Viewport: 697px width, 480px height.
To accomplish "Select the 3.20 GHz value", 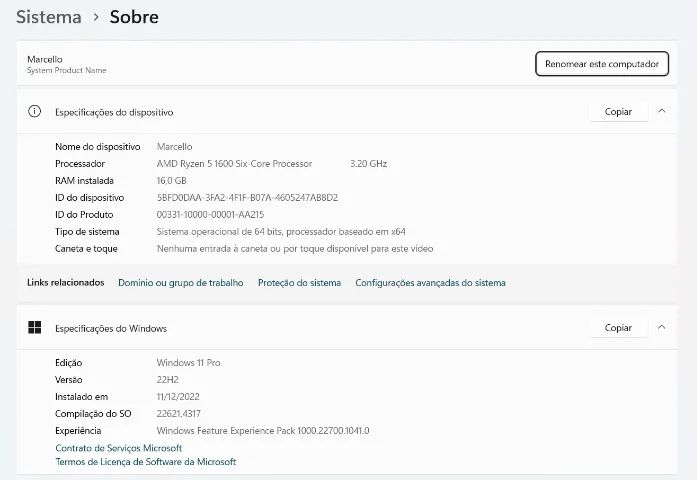I will click(369, 164).
